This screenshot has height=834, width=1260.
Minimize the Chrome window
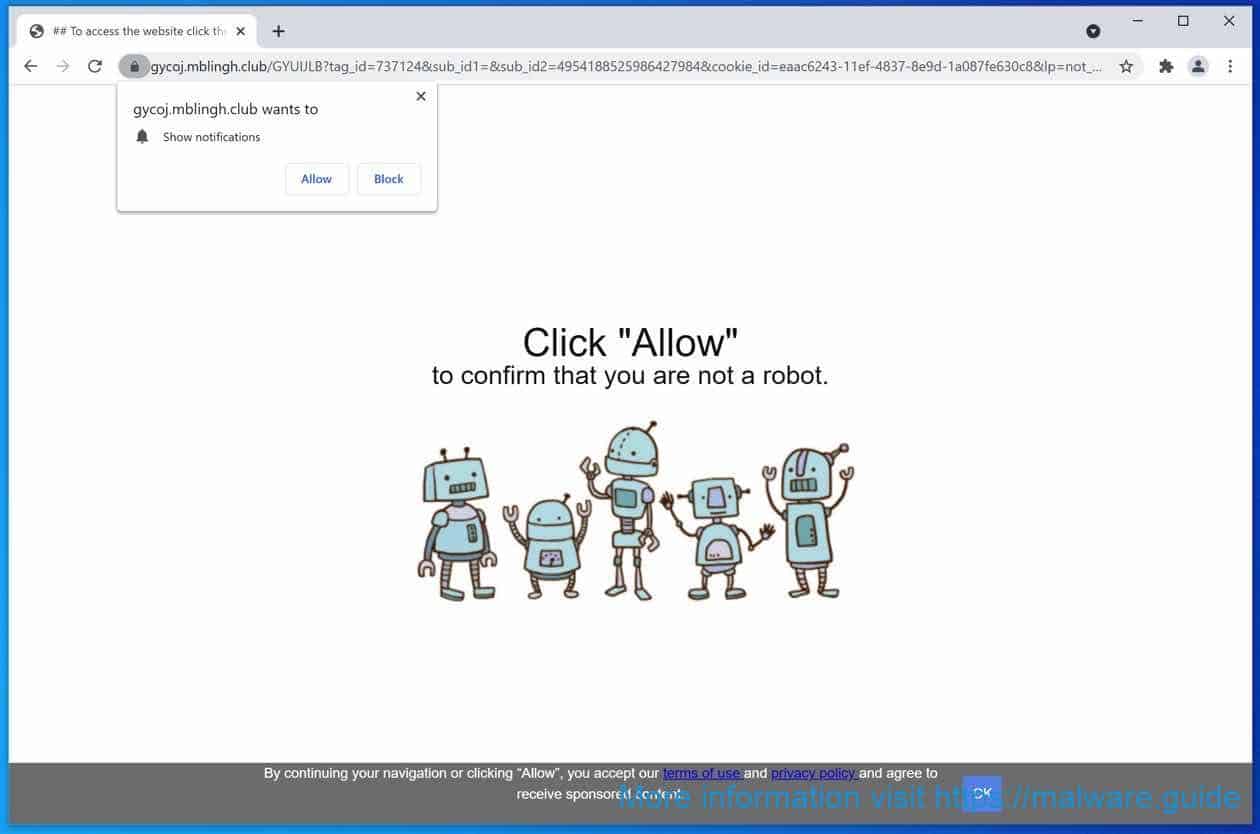click(1137, 21)
